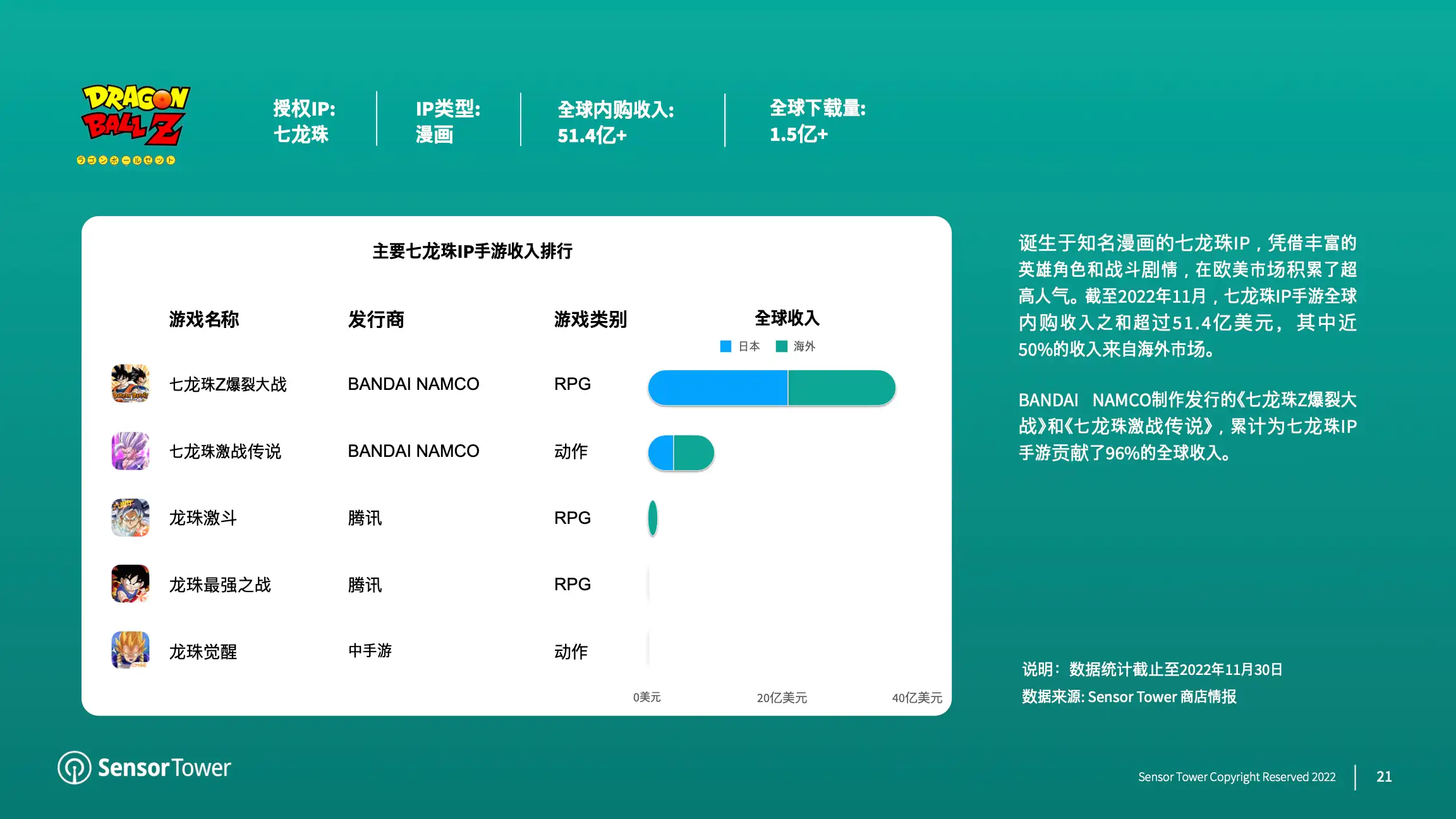Click the 游戏类别 column header

tap(590, 319)
